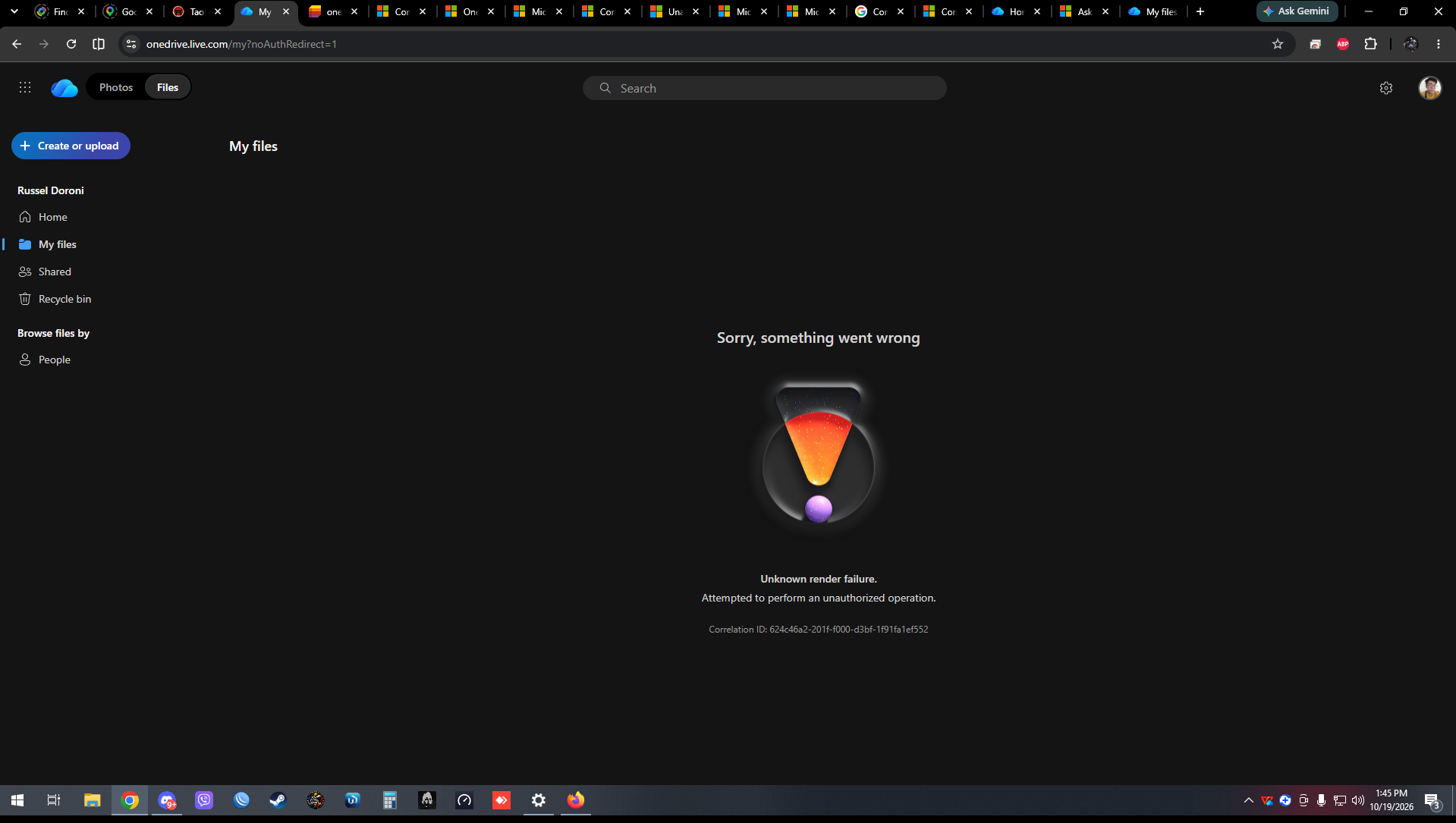The width and height of the screenshot is (1456, 823).
Task: Open the ABP extension icon
Action: [1343, 44]
